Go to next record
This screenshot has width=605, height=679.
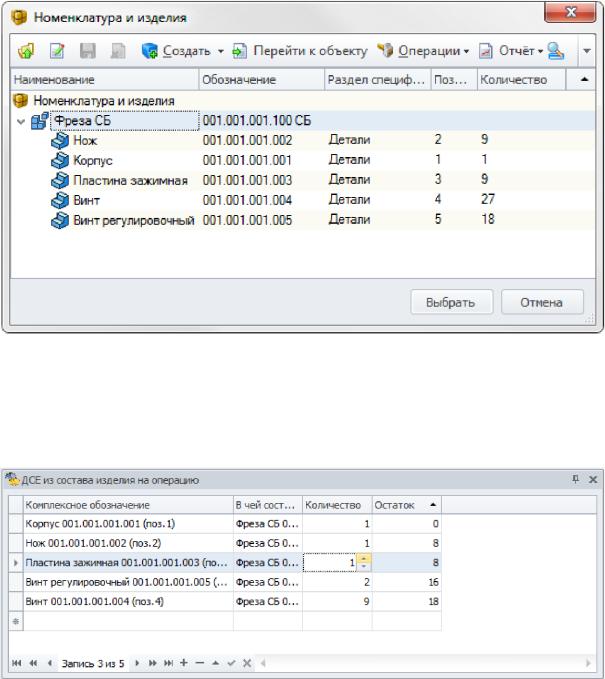point(137,663)
